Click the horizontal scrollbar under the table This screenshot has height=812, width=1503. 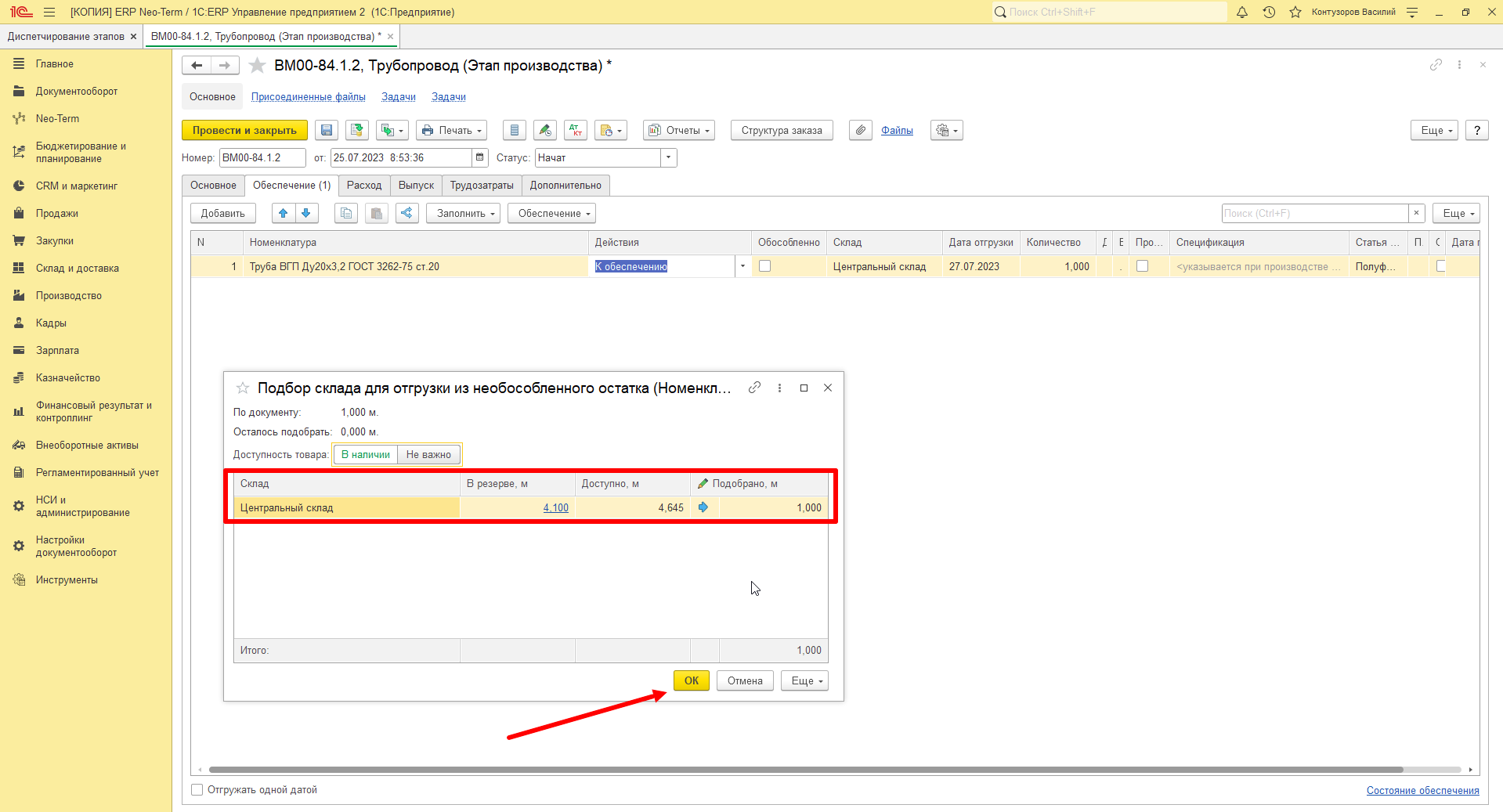(807, 770)
